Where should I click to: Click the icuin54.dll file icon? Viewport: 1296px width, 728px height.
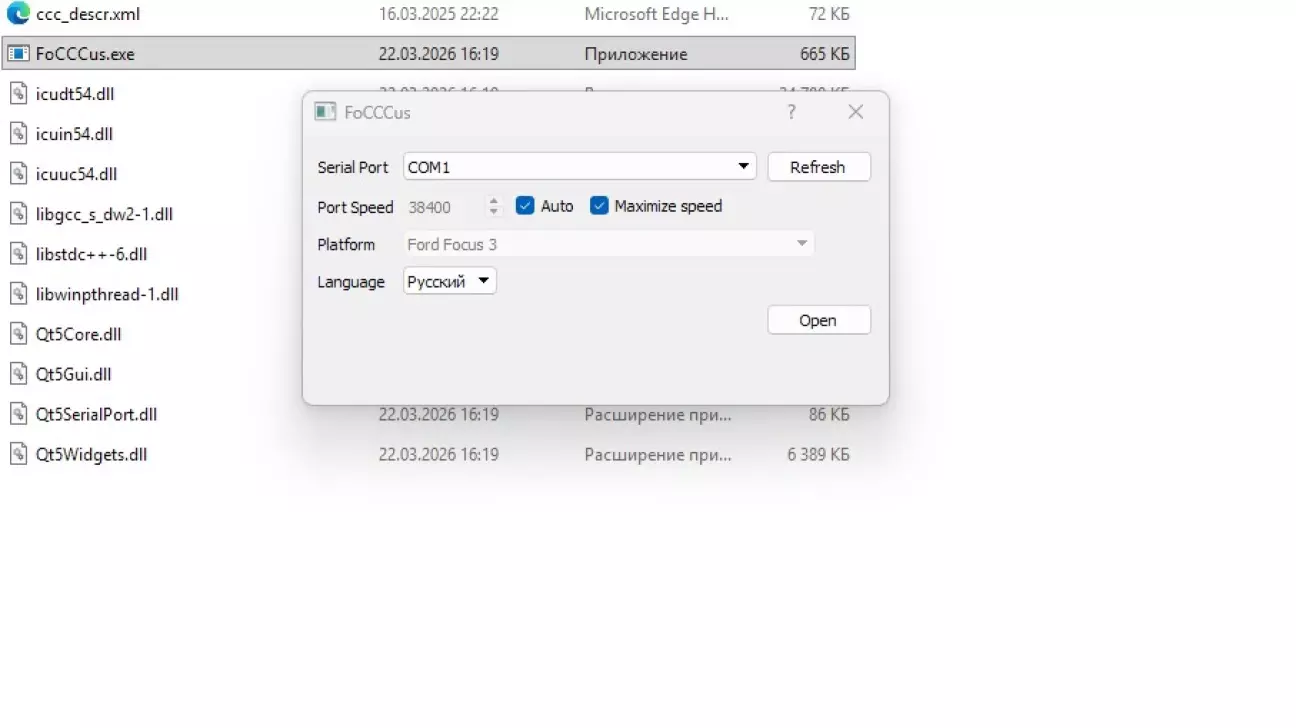click(x=18, y=134)
